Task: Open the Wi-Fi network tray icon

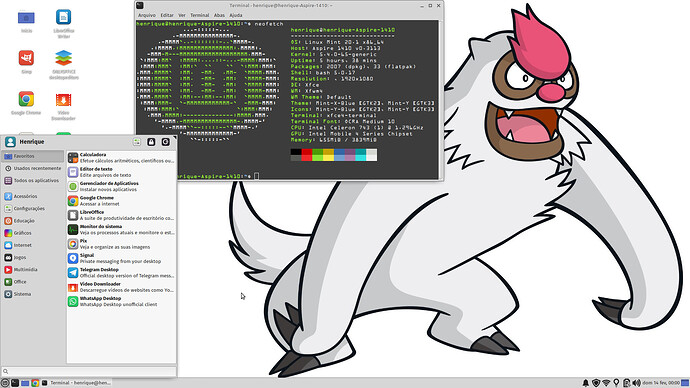Action: [x=606, y=383]
